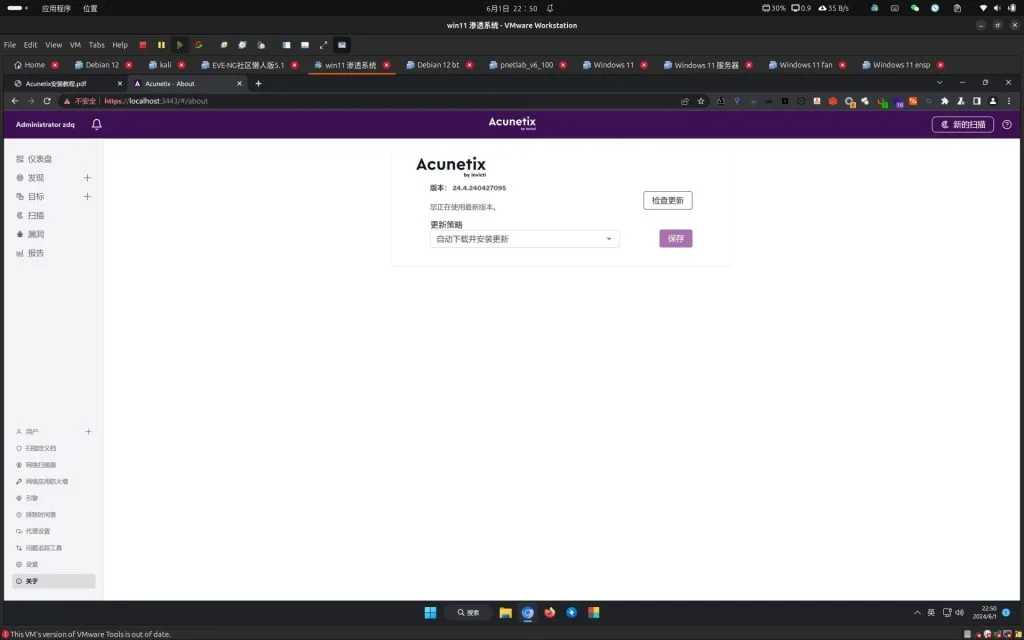Open the shield-icon sidebar item below 用户
The height and width of the screenshot is (640, 1024).
click(x=40, y=449)
